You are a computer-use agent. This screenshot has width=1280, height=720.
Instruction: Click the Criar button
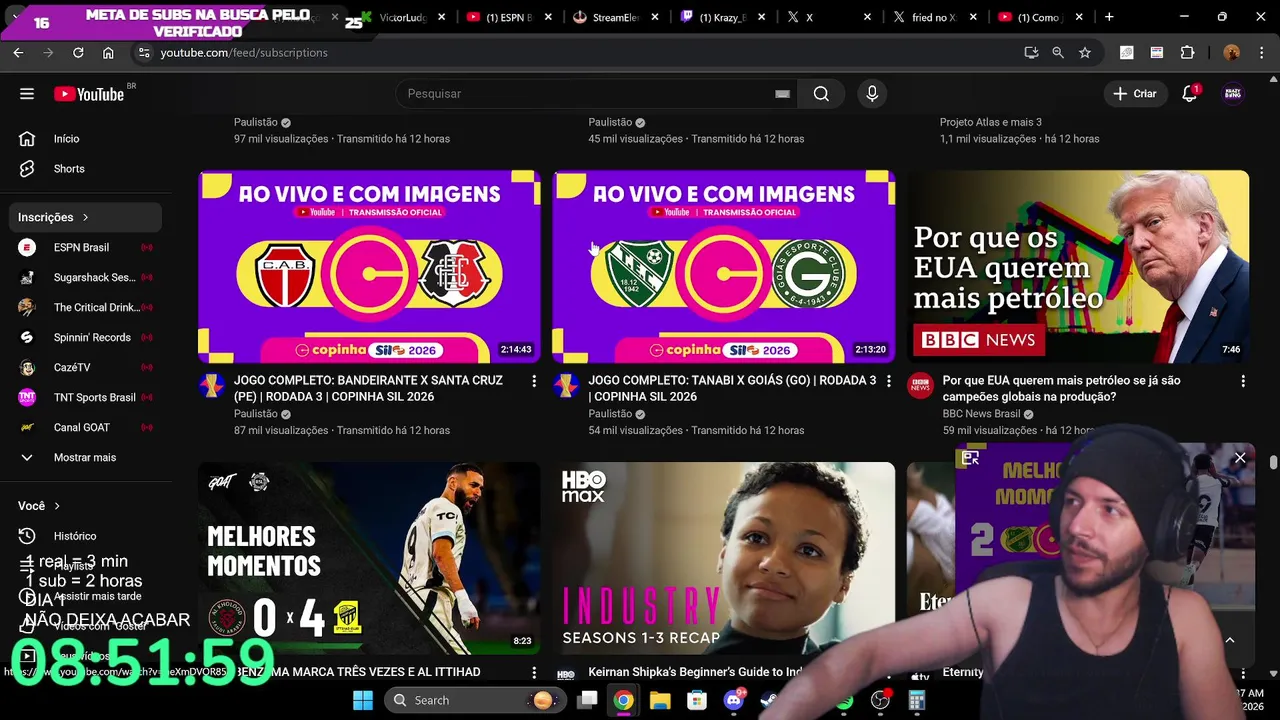[1136, 94]
